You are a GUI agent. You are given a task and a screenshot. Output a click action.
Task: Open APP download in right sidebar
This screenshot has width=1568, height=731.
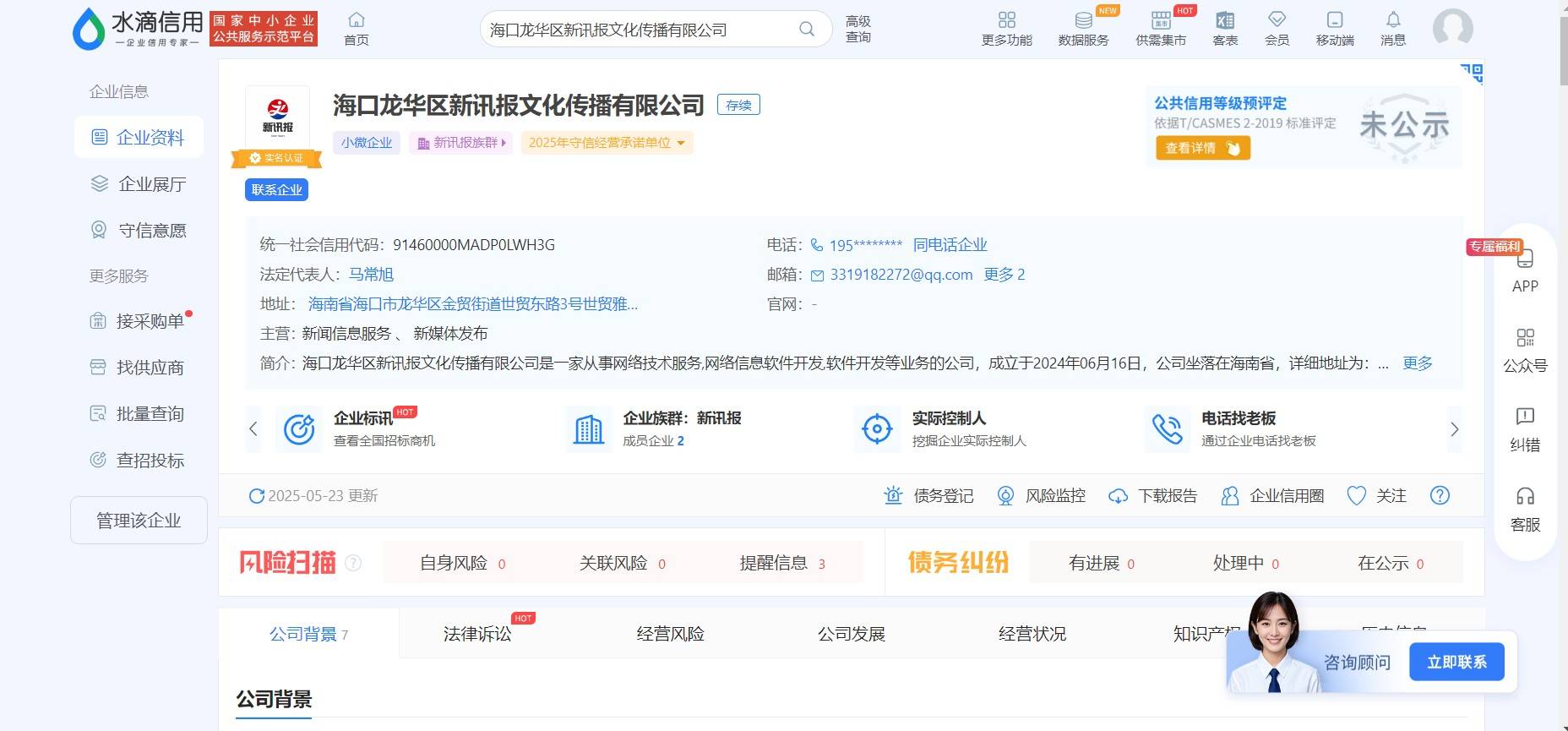[1525, 271]
